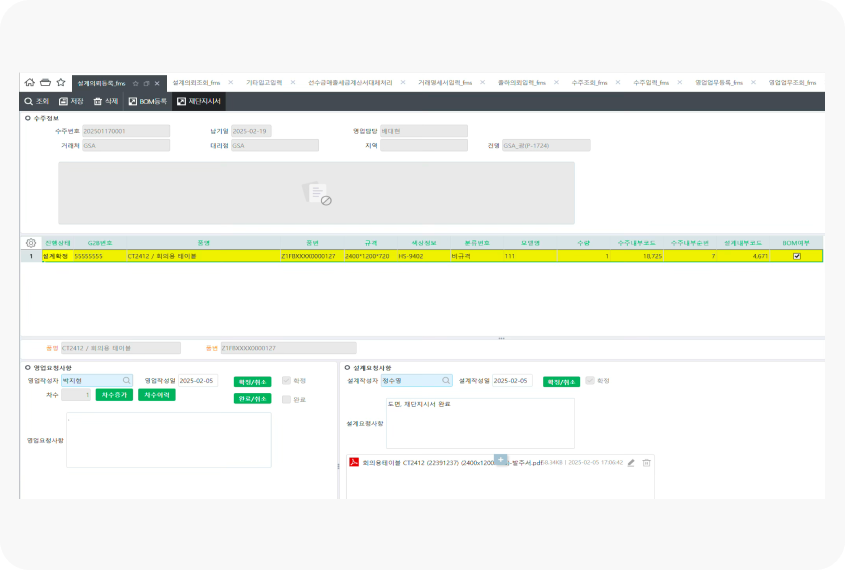
Task: Collapse the 수주정보 section header
Action: click(28, 117)
